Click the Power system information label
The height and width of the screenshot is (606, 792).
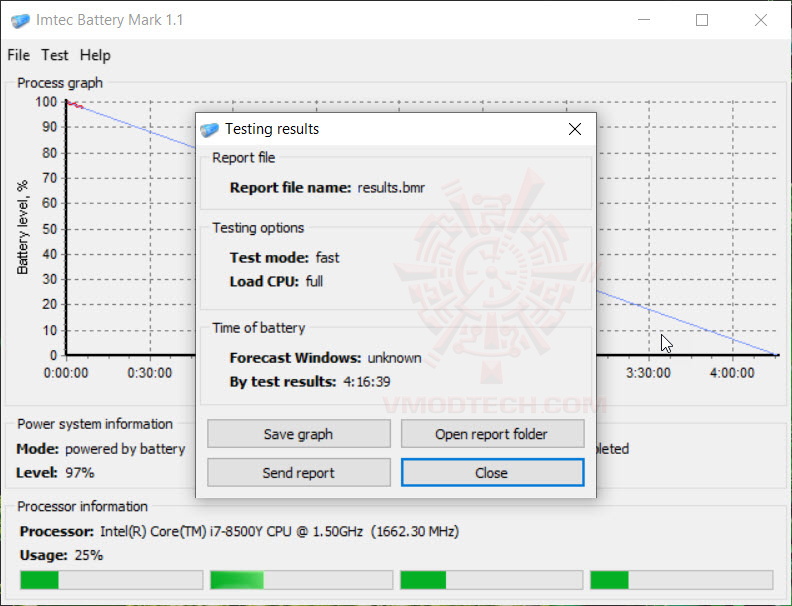95,424
